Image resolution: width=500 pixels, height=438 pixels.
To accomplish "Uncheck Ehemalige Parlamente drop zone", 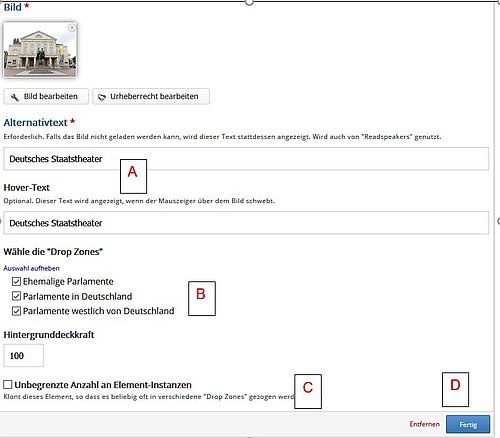I will [16, 282].
